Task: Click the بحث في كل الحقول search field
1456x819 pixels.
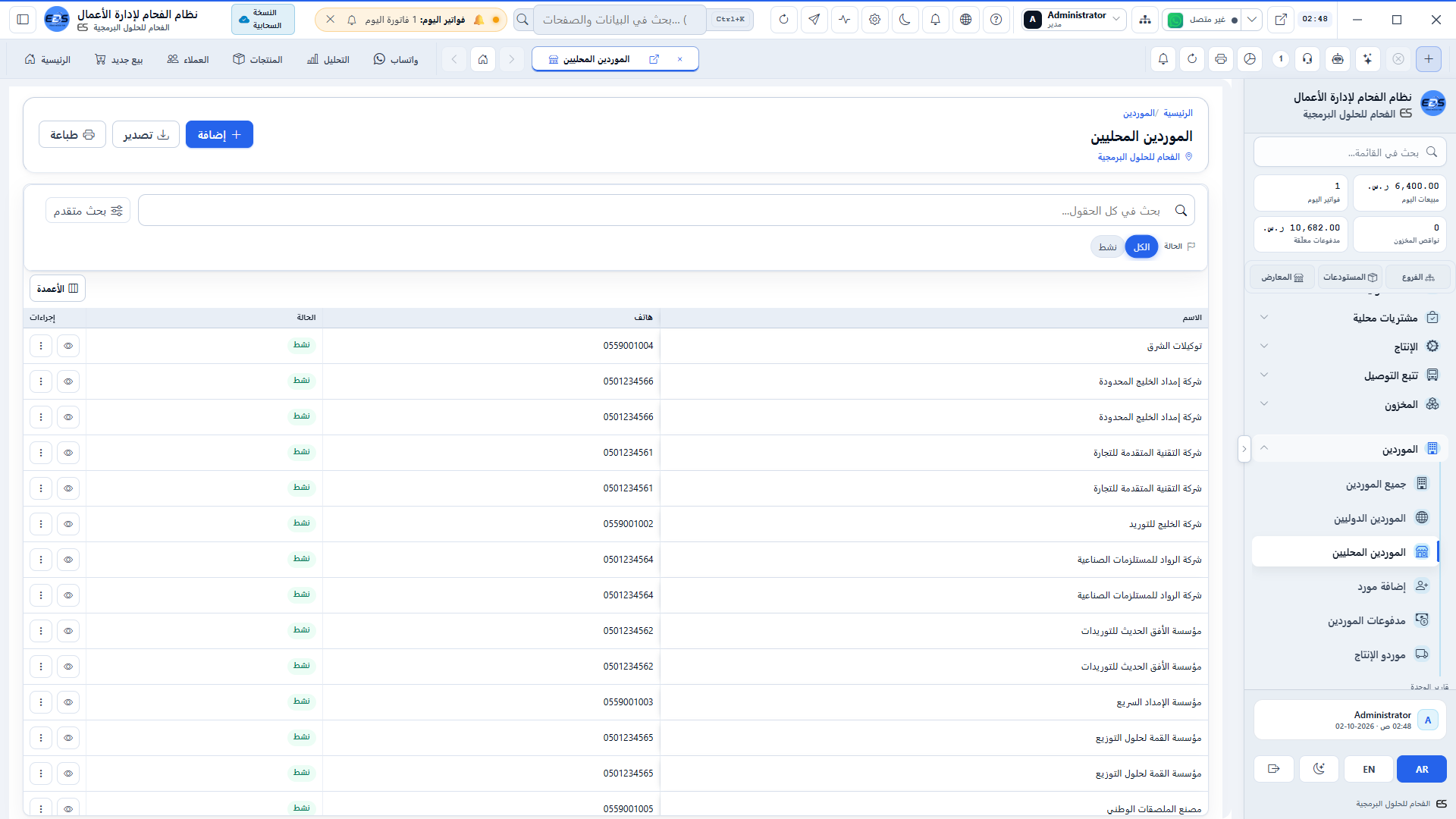Action: click(667, 211)
